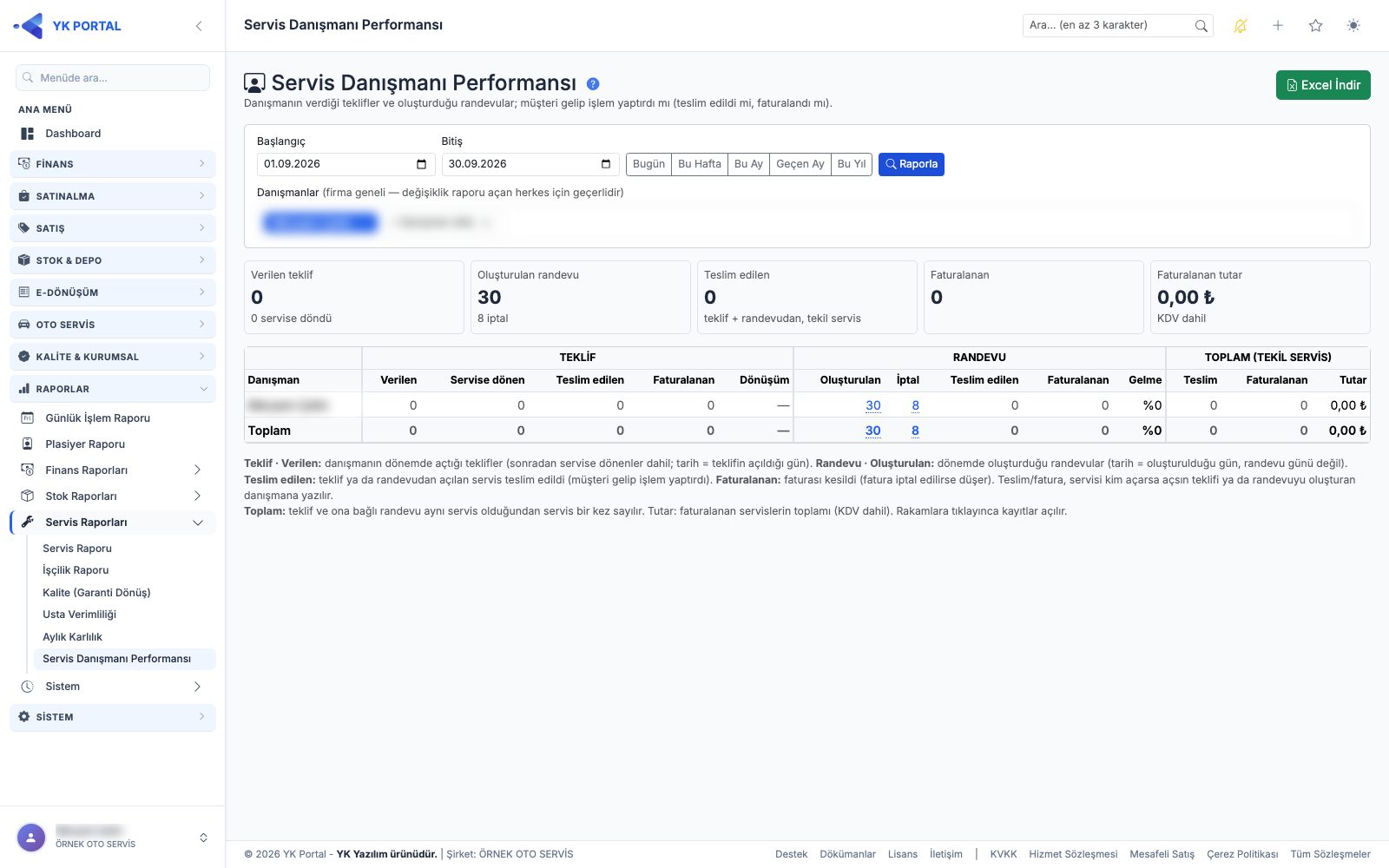Collapse the sidebar with the arrow icon
Screen dimensions: 1389x868
click(x=199, y=26)
